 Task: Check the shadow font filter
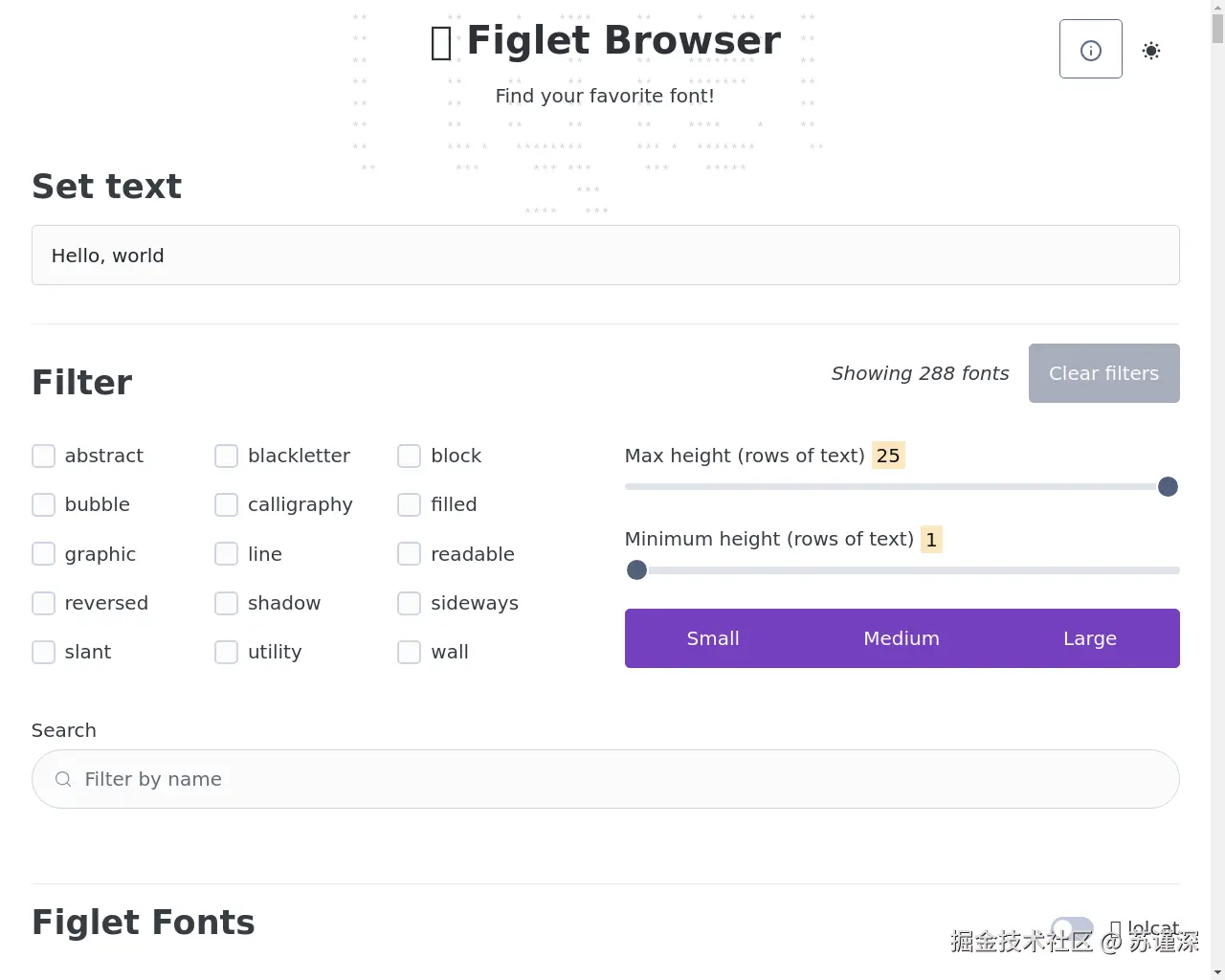[226, 603]
